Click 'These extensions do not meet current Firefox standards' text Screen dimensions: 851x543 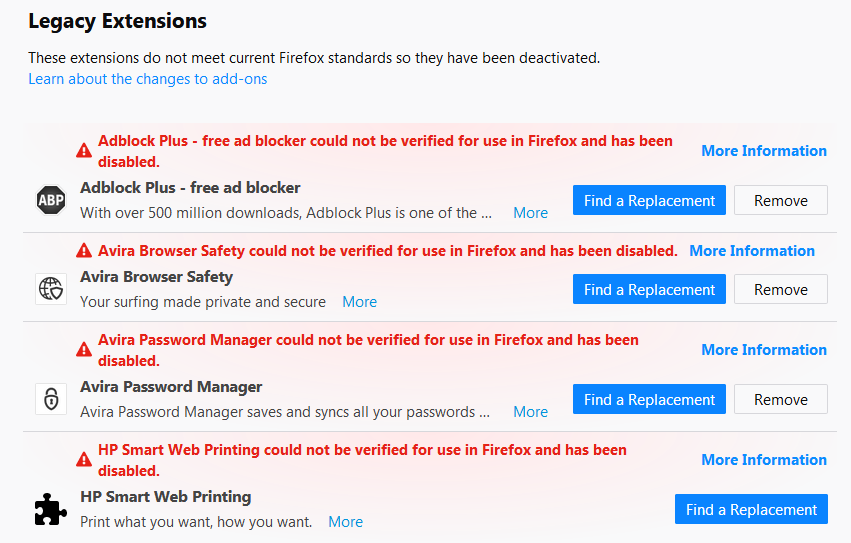[x=314, y=58]
